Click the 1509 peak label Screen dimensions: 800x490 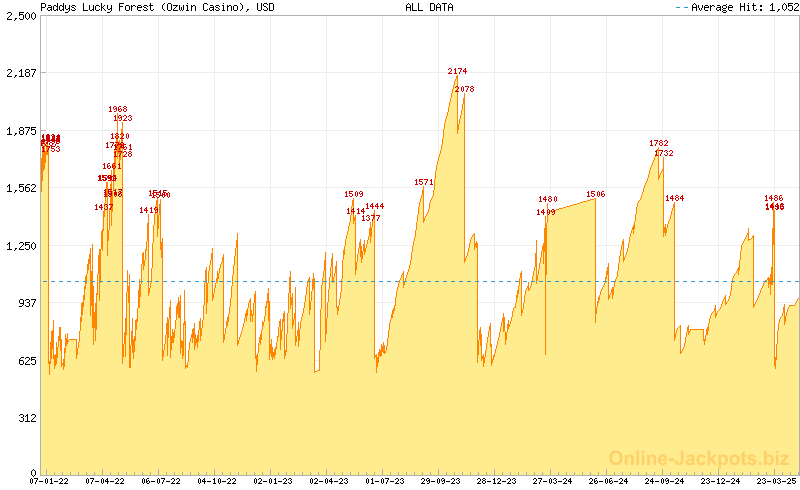coord(354,194)
